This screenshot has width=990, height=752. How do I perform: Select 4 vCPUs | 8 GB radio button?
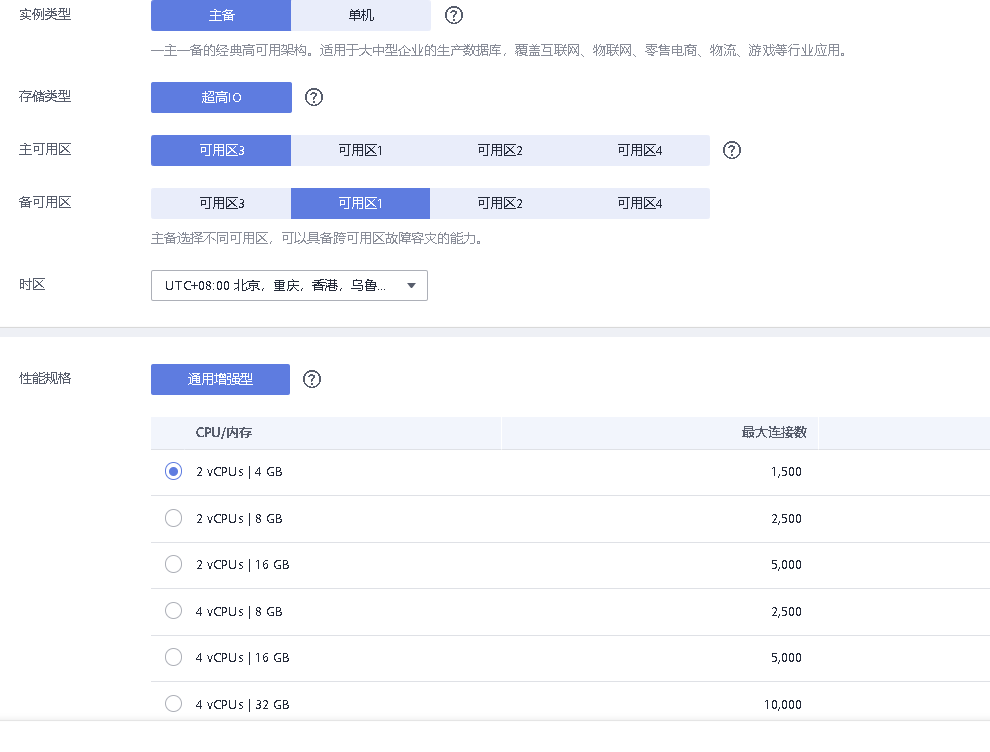tap(174, 611)
